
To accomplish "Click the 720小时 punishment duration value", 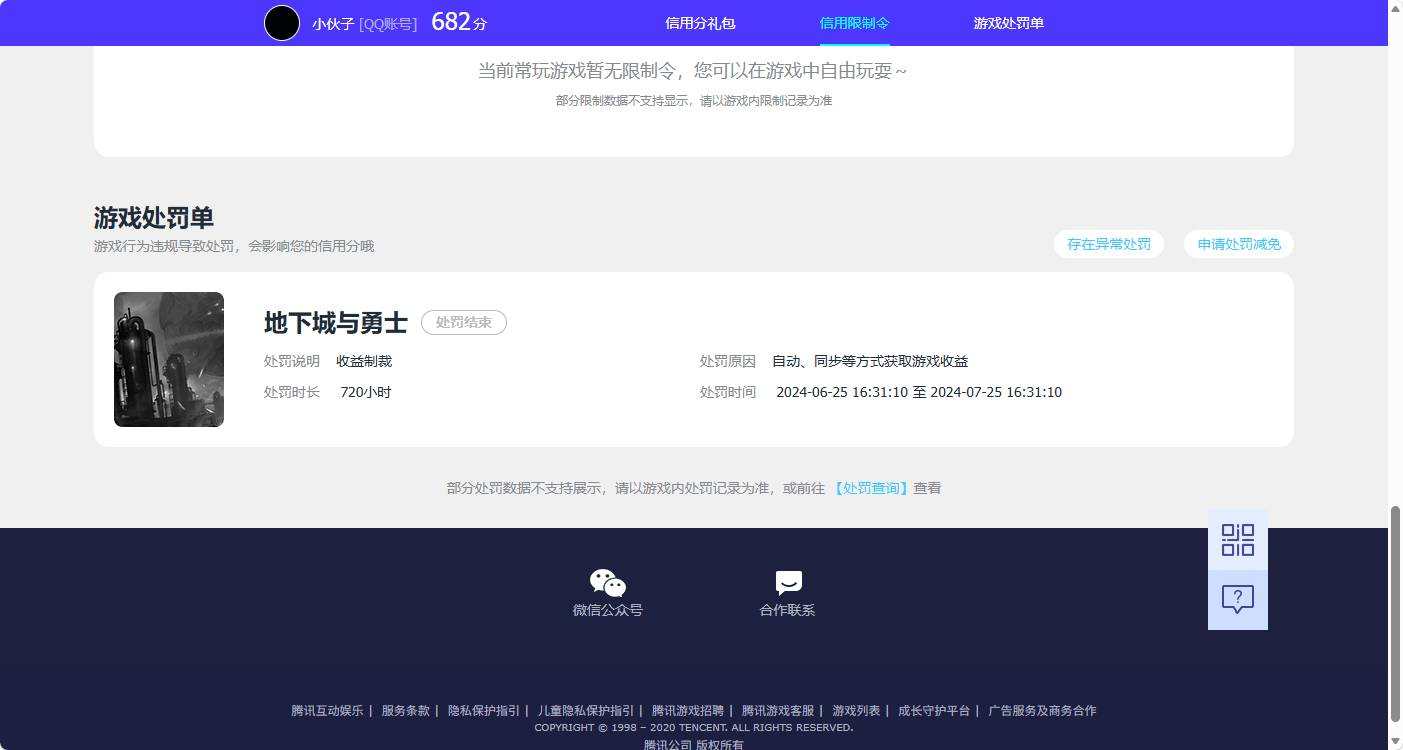I will (366, 392).
